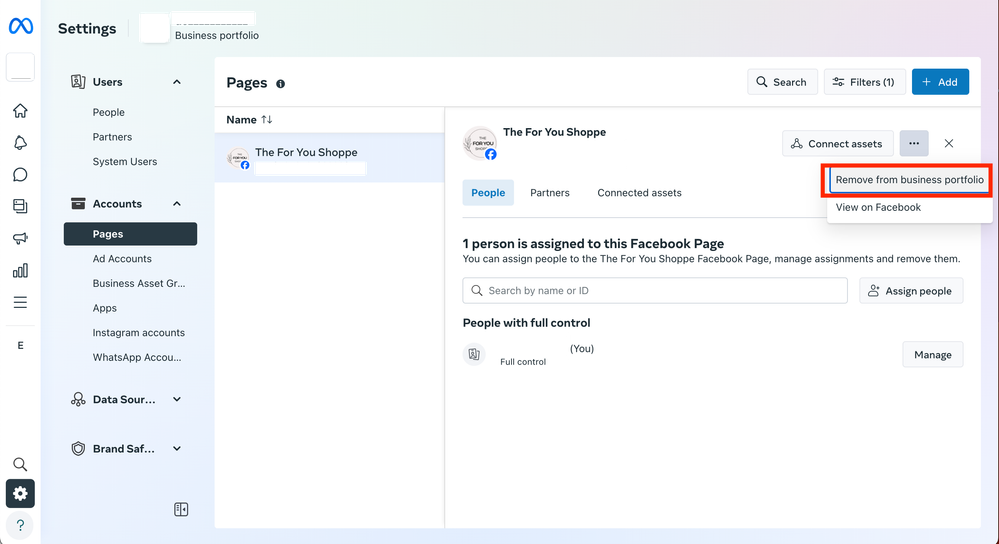This screenshot has width=999, height=544.
Task: Open the Filters (1) dropdown
Action: click(865, 82)
